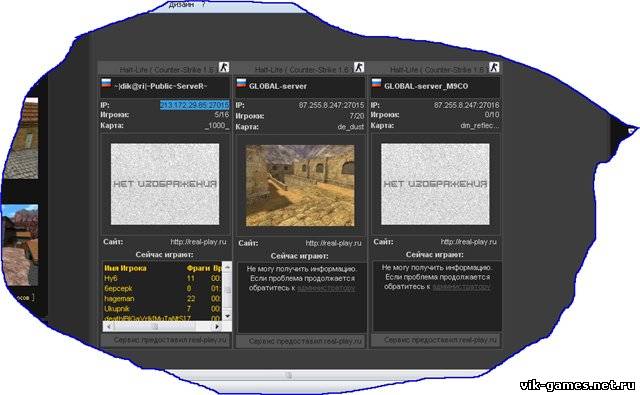Click Russian flag next to GLOBAL-server_M9CO
The width and height of the screenshot is (640, 395).
coord(376,84)
